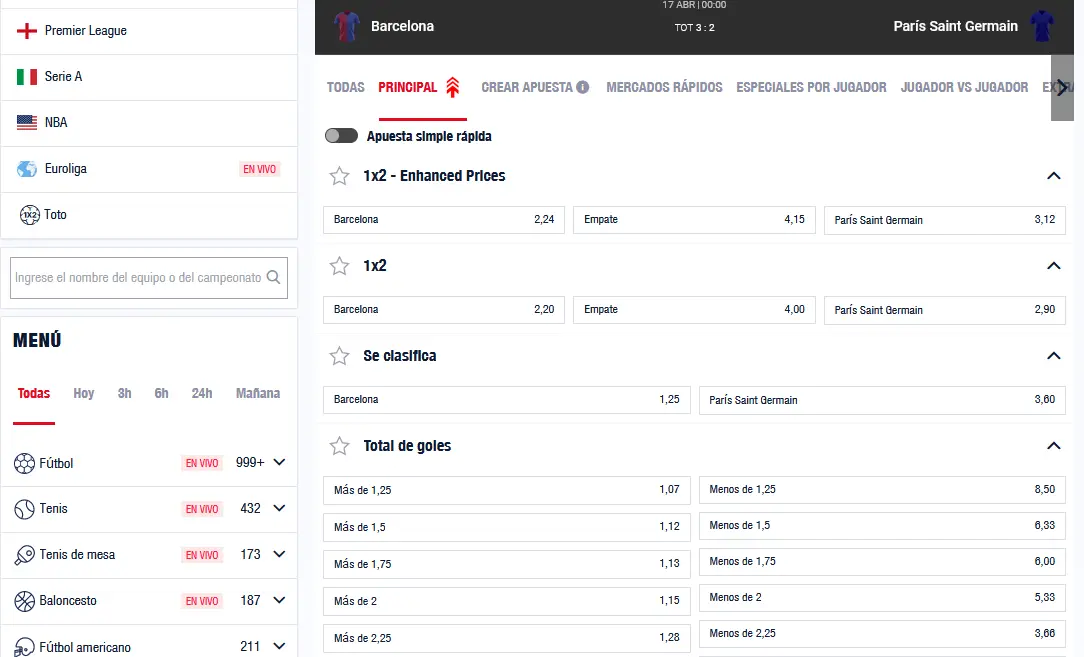The width and height of the screenshot is (1084, 657).
Task: Toggle Apuesta simple rápida switch
Action: 342,136
